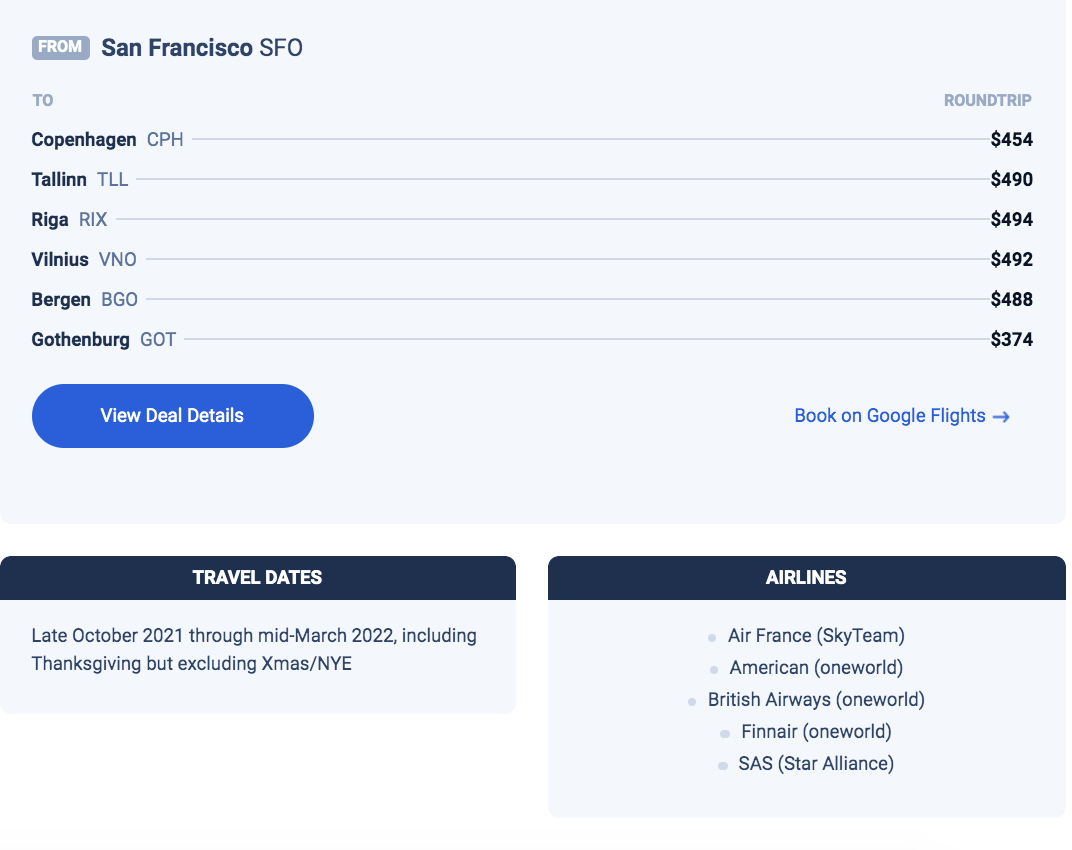Screen dimensions: 1072x850
Task: Click the View Deal Details button
Action: (x=172, y=416)
